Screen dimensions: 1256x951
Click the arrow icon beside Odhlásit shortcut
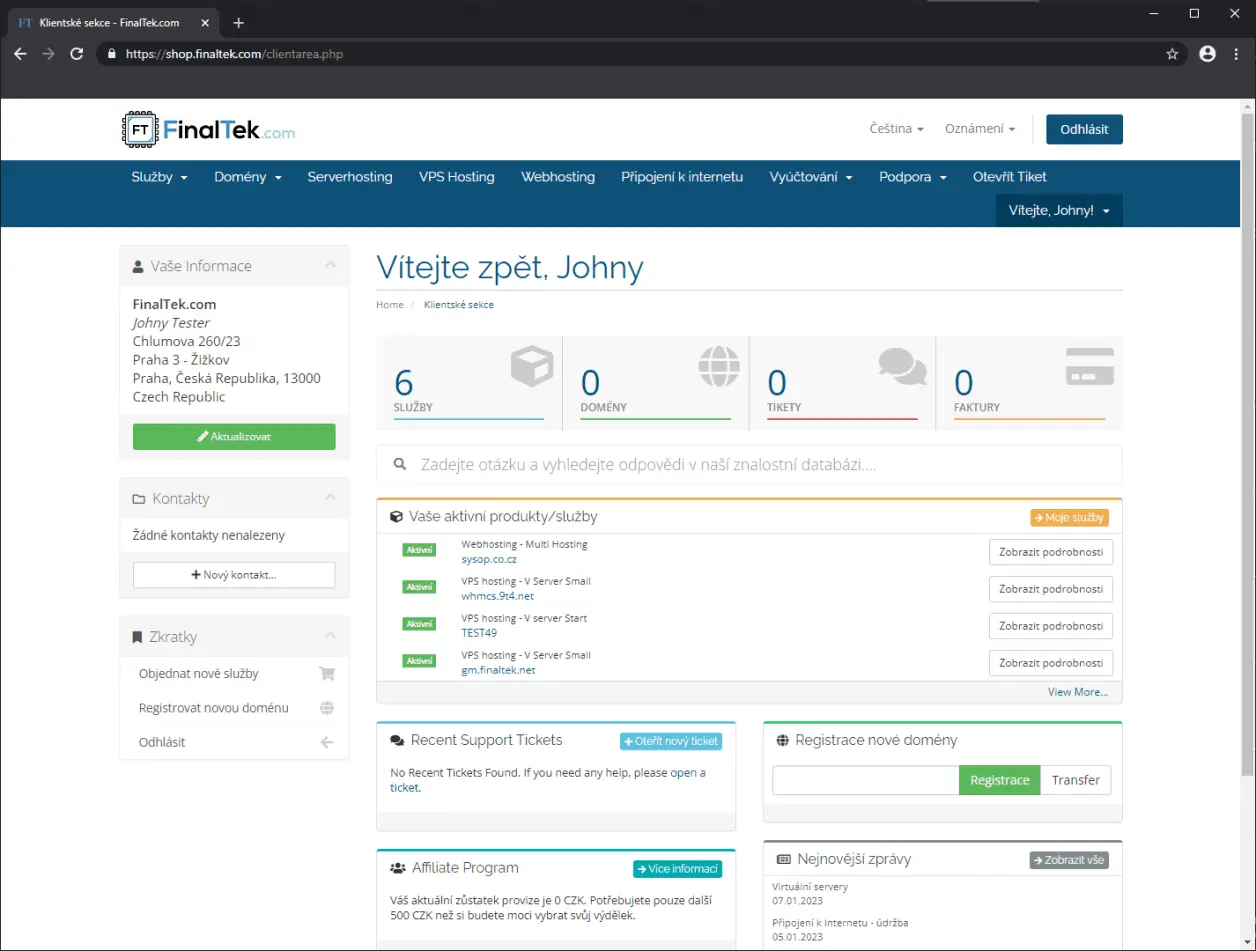(326, 742)
